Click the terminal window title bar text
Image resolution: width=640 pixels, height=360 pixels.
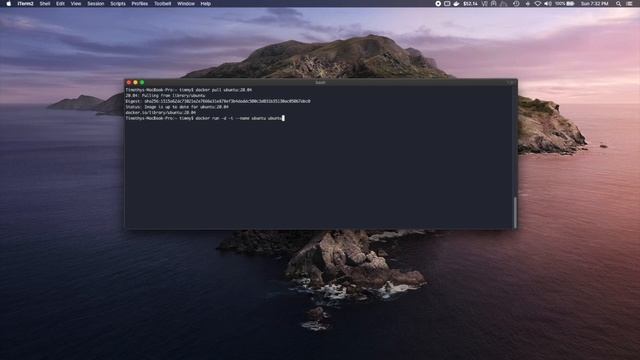pyautogui.click(x=320, y=82)
